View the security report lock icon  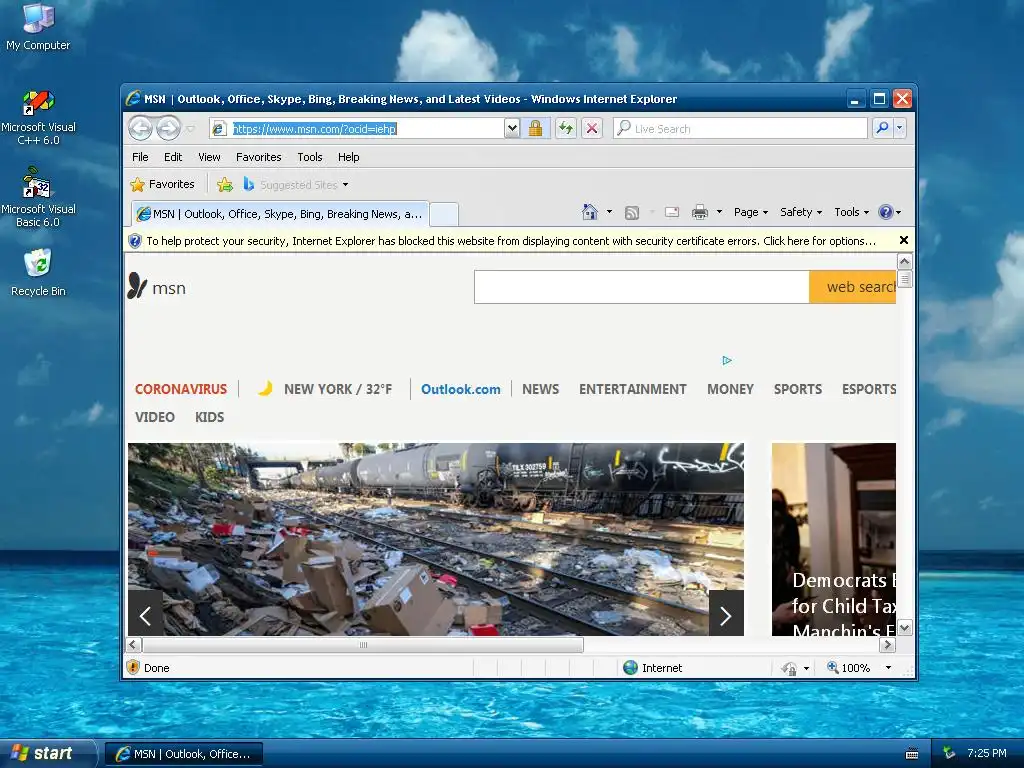[536, 129]
